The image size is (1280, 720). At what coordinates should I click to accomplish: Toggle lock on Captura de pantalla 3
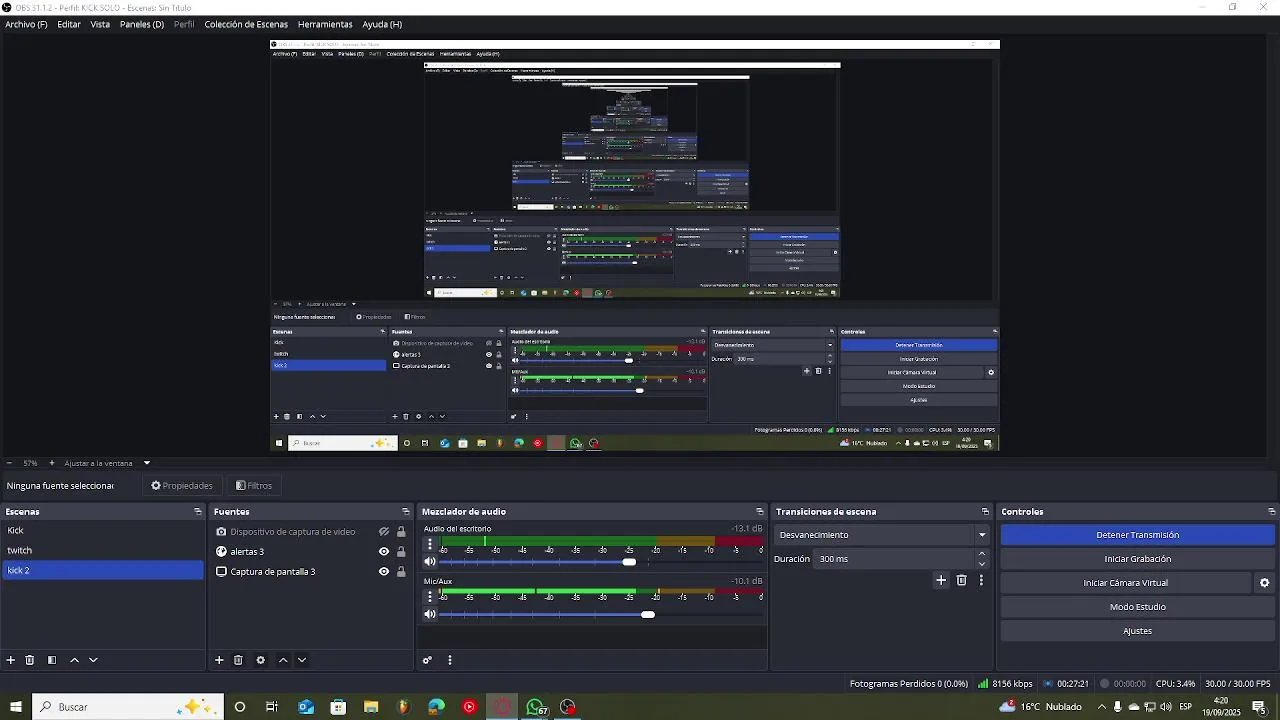pos(401,572)
